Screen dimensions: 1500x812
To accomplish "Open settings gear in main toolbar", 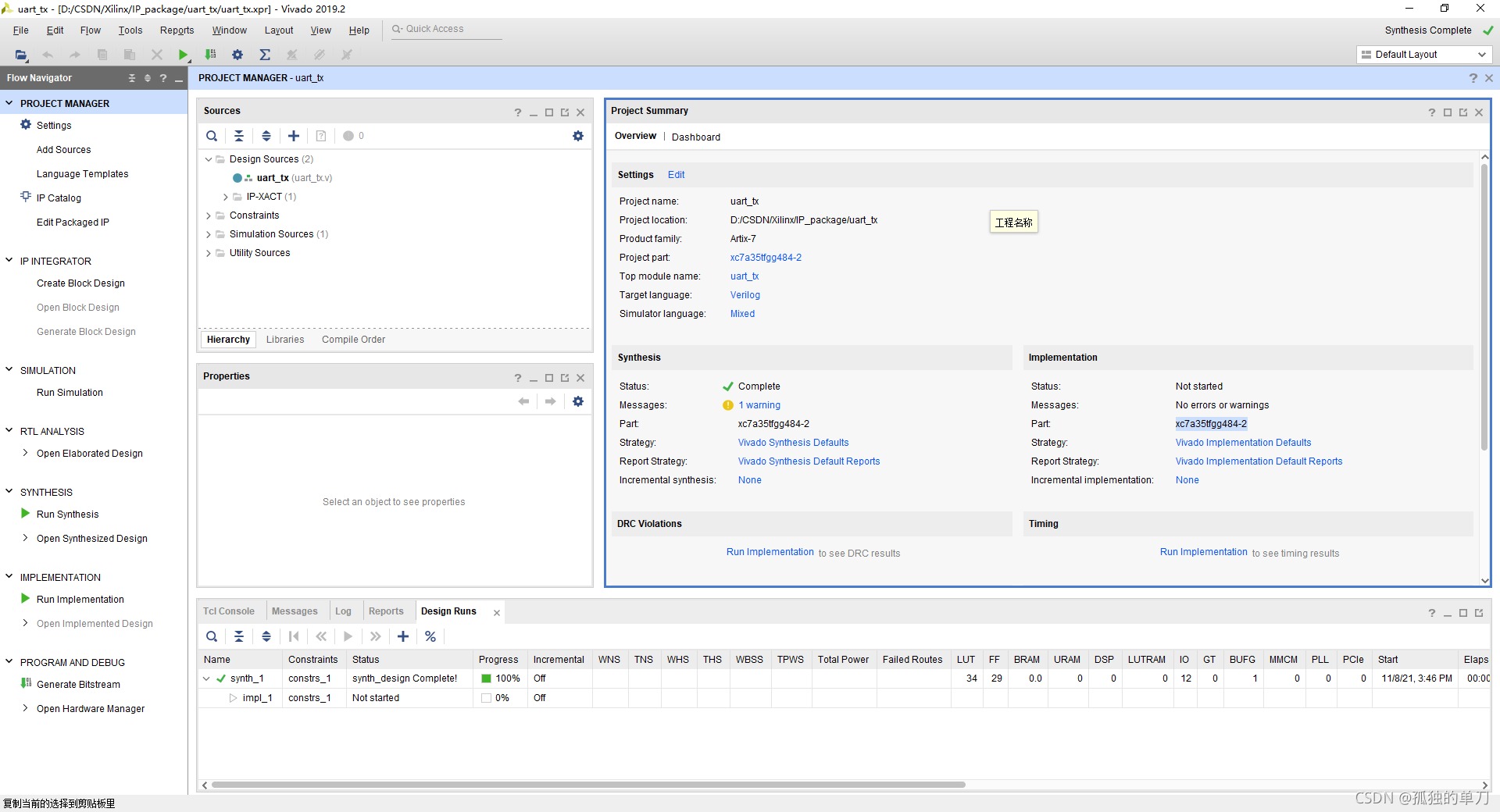I will coord(237,55).
